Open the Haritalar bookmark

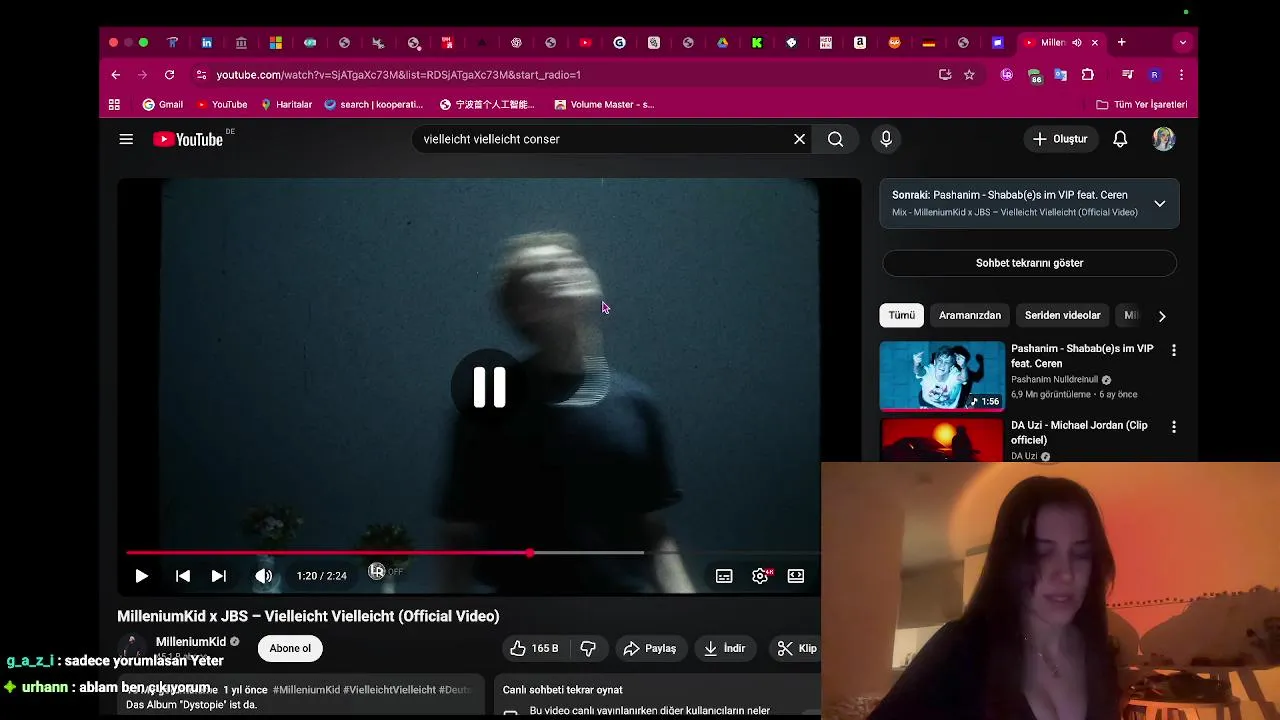coord(286,104)
